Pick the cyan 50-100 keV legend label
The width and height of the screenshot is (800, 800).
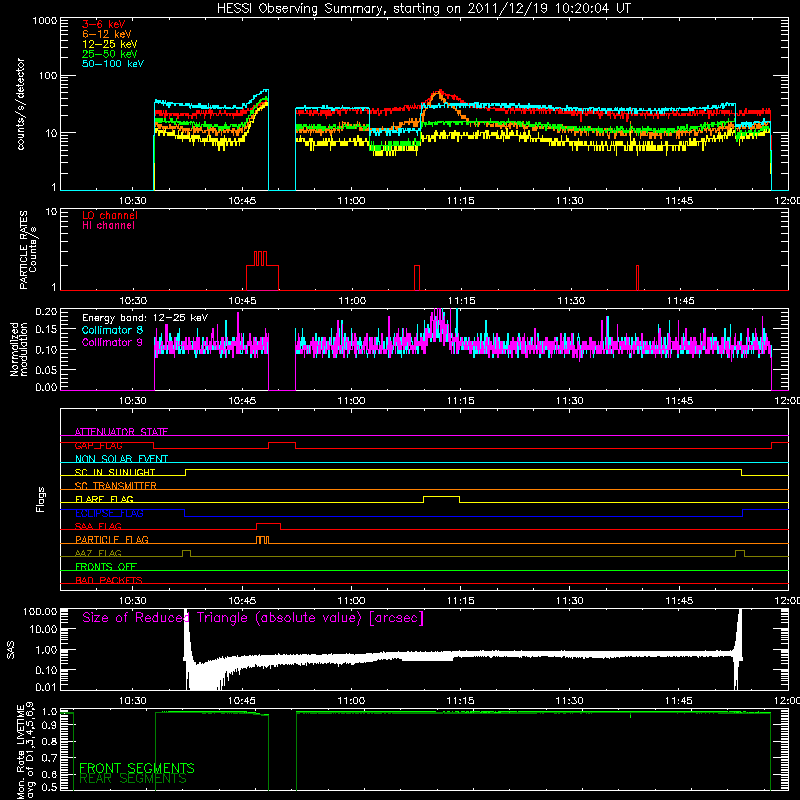(x=113, y=64)
